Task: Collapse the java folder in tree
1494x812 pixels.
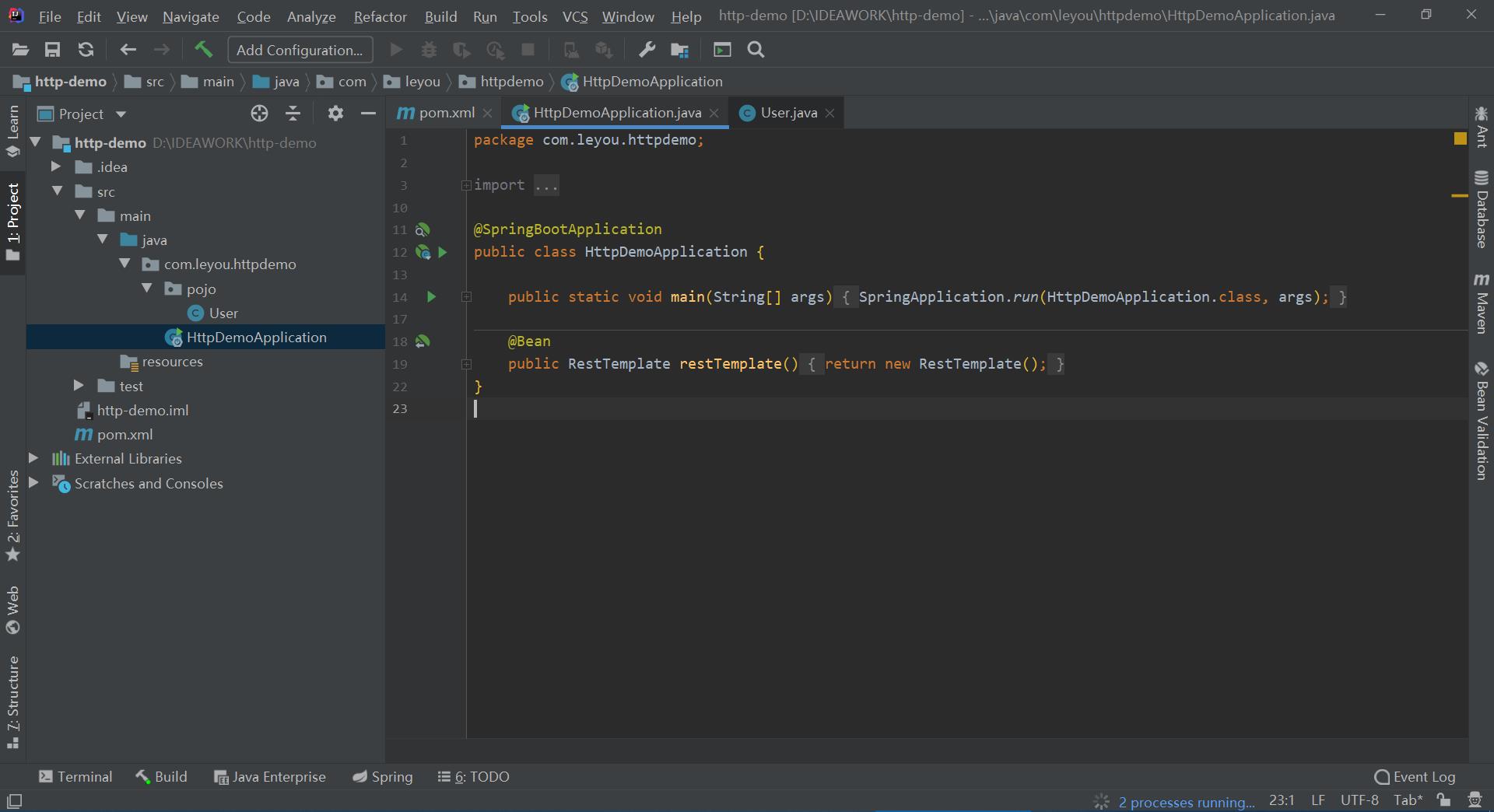Action: coord(103,240)
